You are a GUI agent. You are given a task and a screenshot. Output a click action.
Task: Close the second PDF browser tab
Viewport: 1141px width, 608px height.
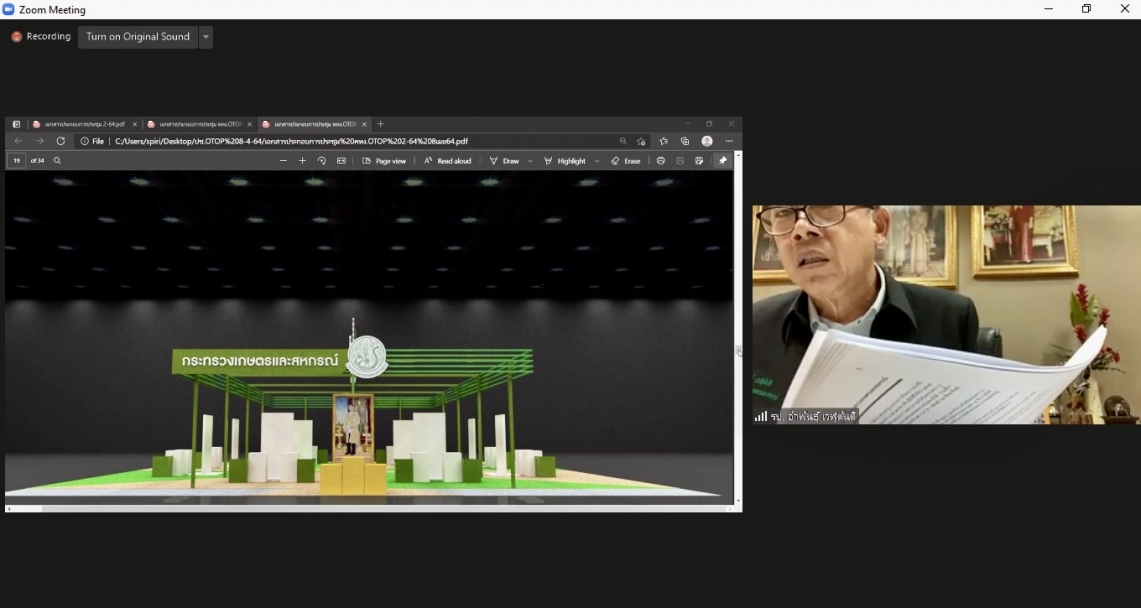coord(250,124)
